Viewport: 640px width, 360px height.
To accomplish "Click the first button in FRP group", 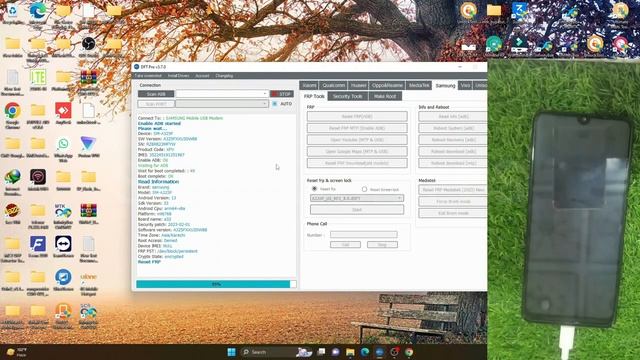I will pyautogui.click(x=357, y=116).
